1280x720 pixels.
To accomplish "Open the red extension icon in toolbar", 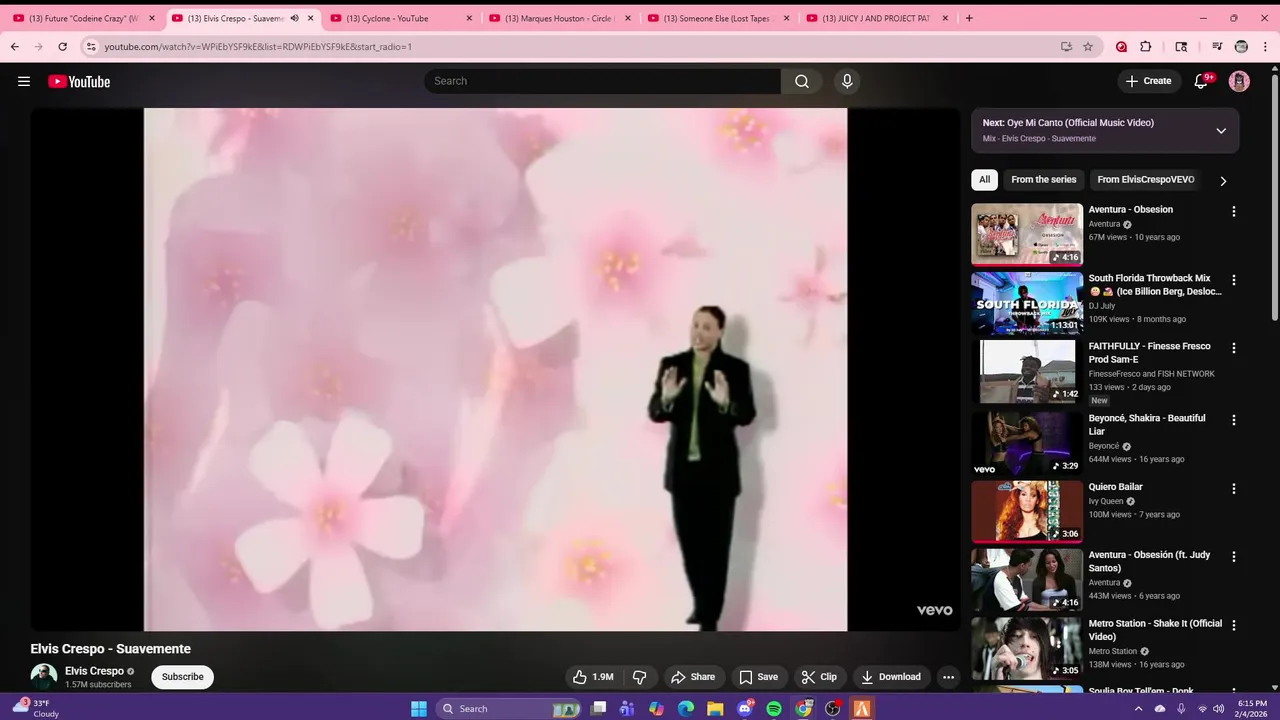I will [x=1121, y=46].
